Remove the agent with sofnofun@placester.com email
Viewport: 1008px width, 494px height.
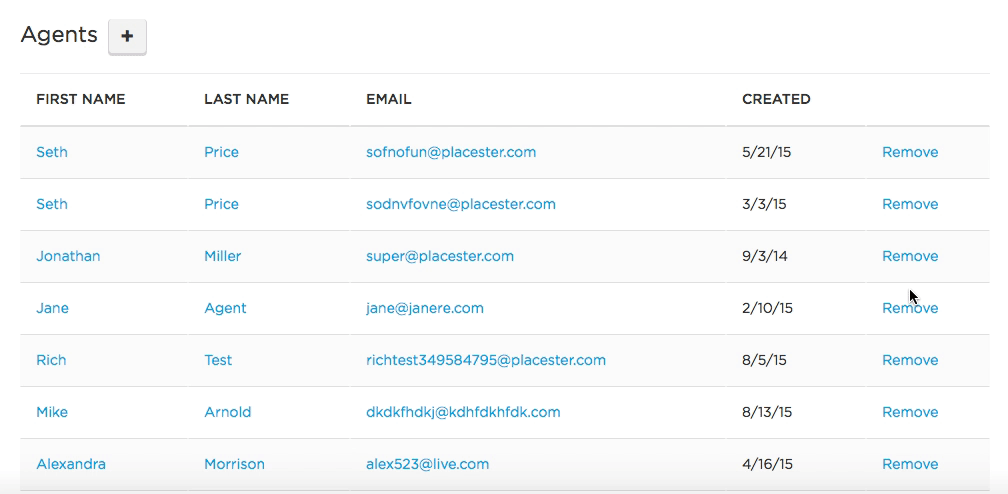tap(910, 152)
